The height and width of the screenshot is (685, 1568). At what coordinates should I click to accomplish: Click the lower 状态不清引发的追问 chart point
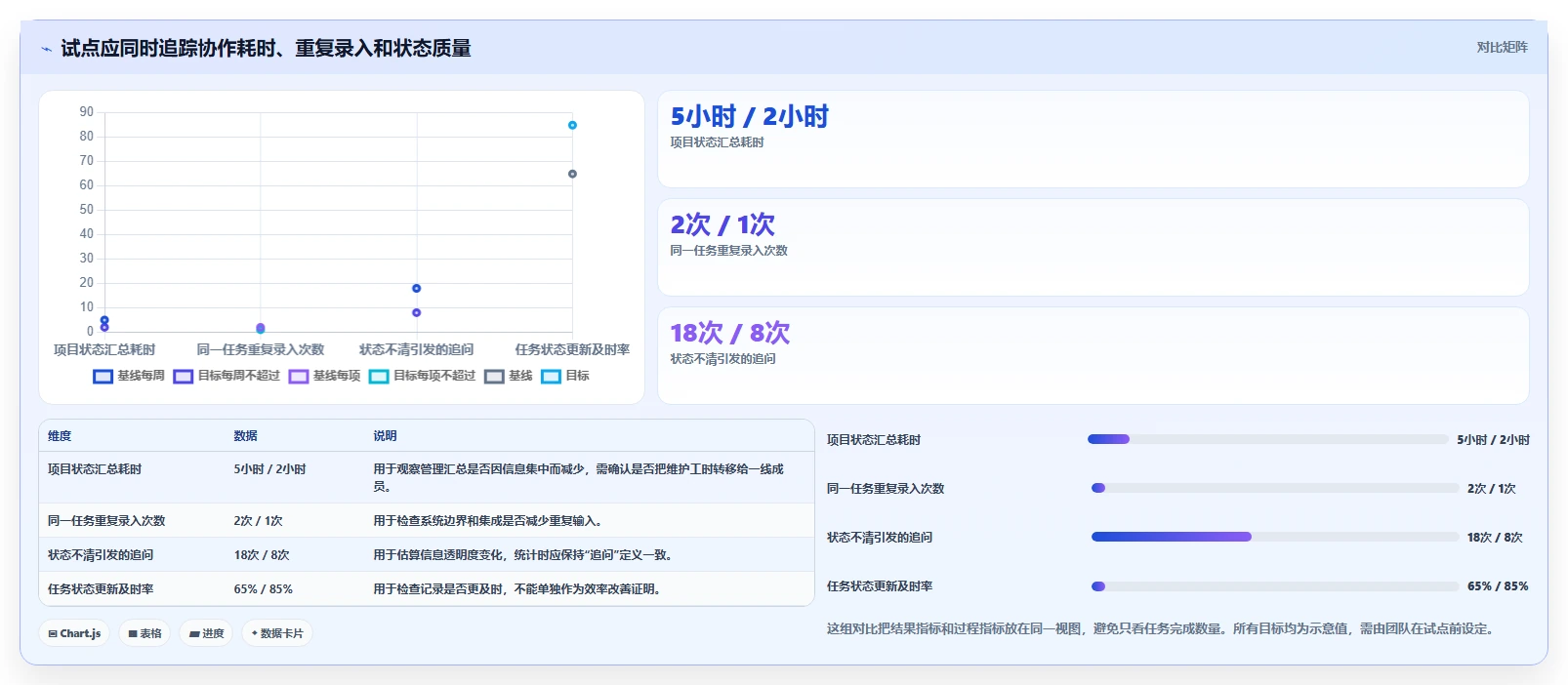(416, 312)
